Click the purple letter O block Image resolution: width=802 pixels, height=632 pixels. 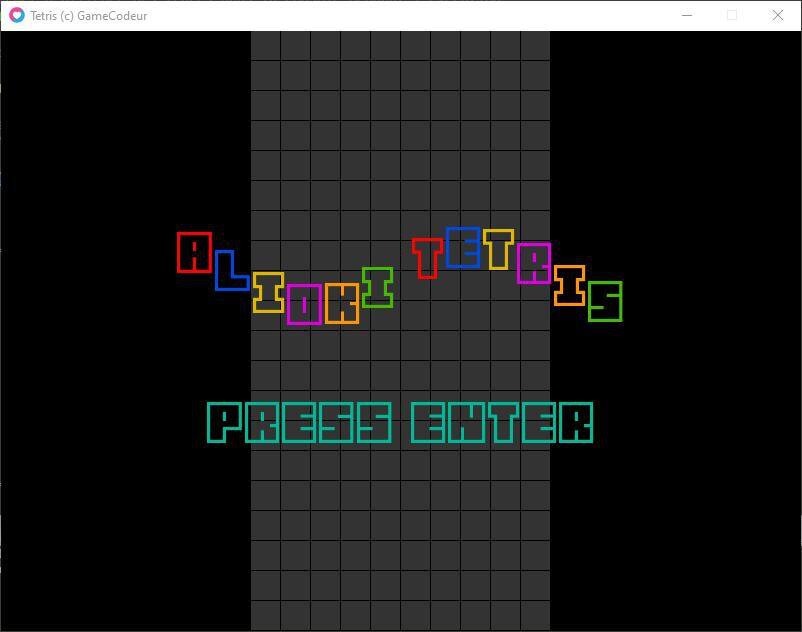pyautogui.click(x=304, y=304)
